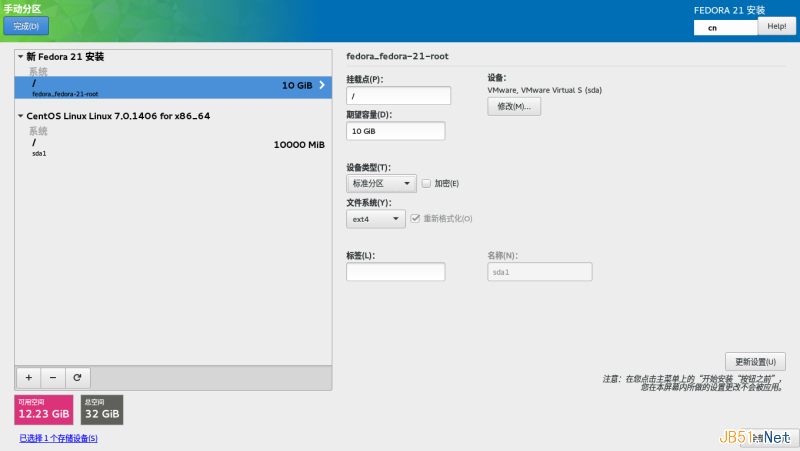This screenshot has height=451, width=800.
Task: Open the 已选择 1 个存储设备(S) link
Action: click(x=58, y=438)
